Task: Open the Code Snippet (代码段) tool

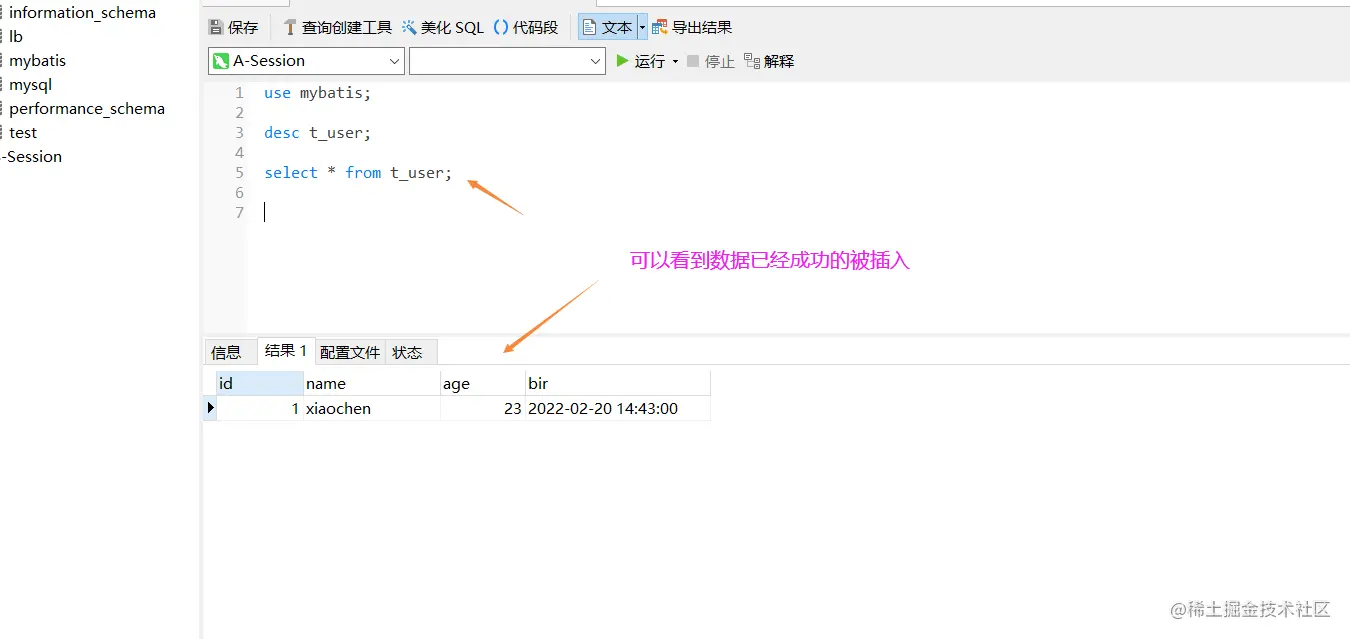Action: pyautogui.click(x=526, y=27)
